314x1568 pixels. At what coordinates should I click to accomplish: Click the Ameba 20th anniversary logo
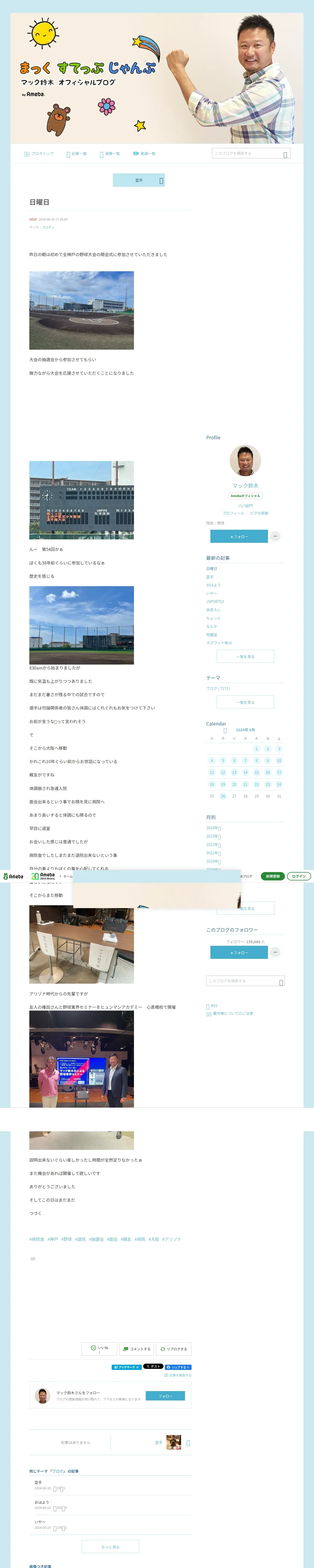43,877
